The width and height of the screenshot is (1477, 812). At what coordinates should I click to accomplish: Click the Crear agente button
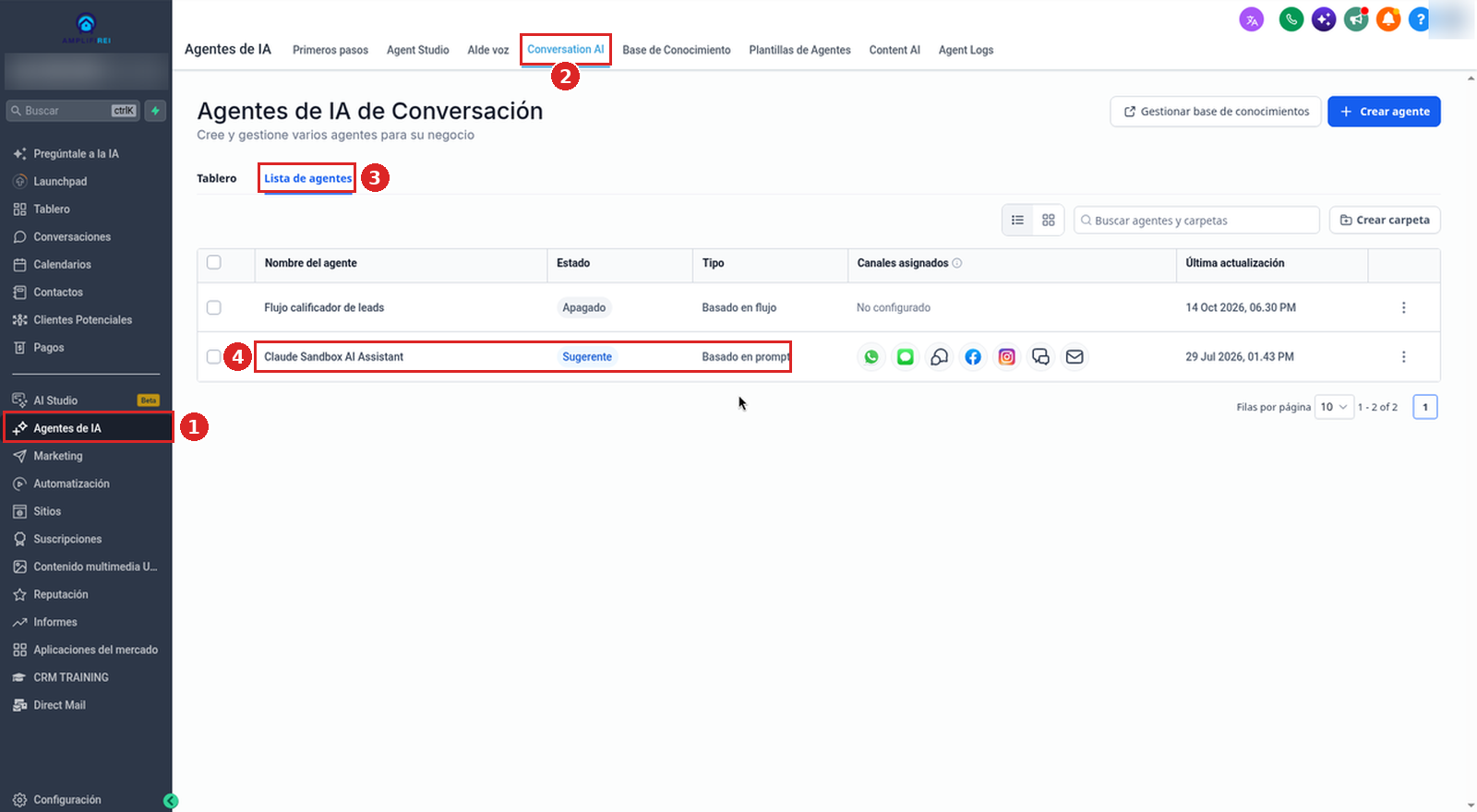point(1384,112)
